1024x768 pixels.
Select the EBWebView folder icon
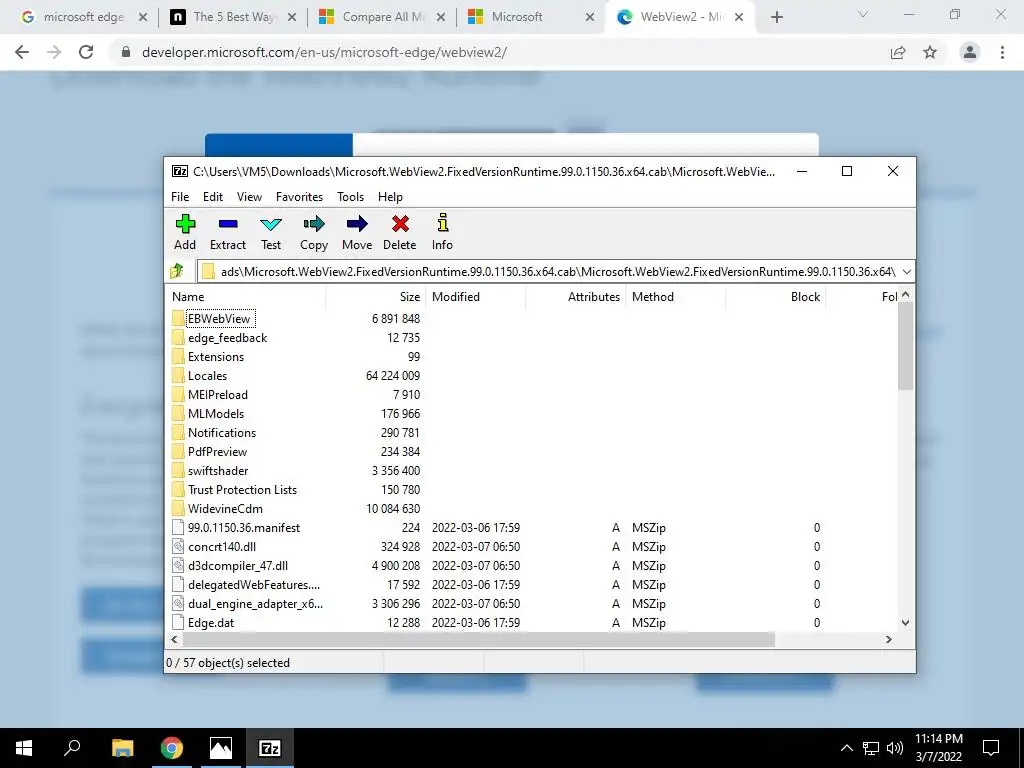tap(178, 318)
